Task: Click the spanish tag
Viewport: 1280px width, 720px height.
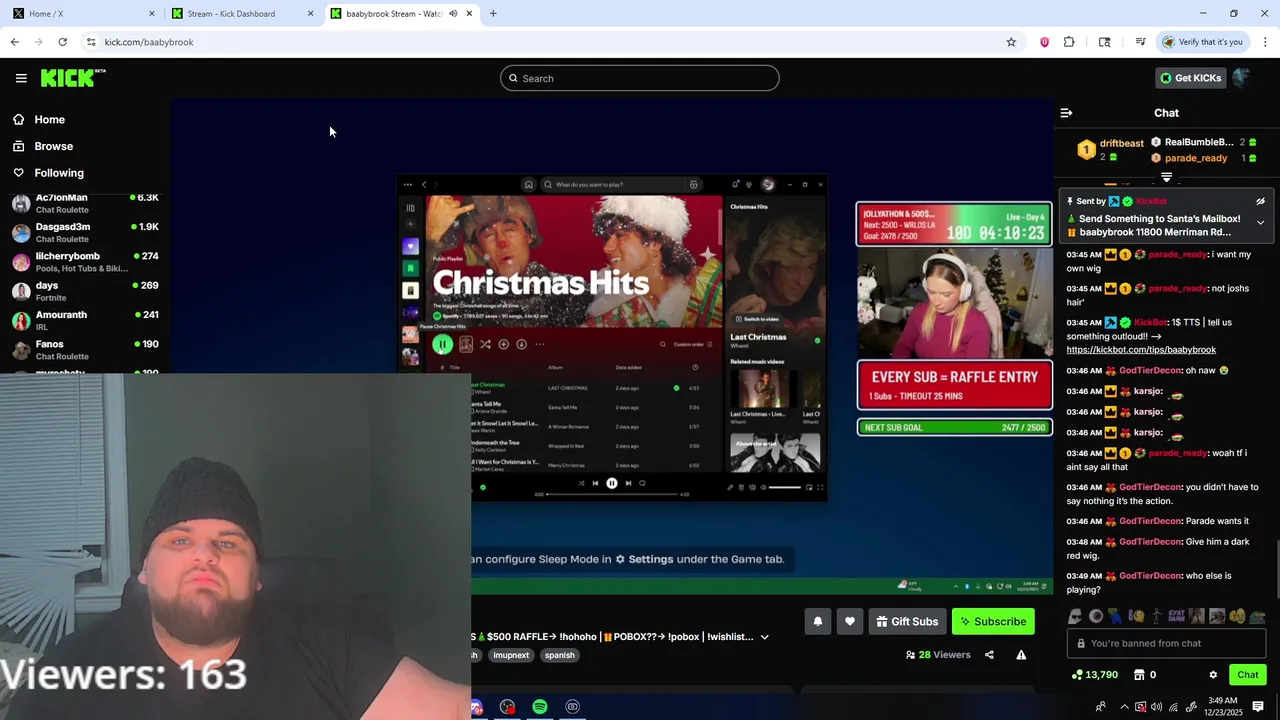Action: tap(559, 655)
